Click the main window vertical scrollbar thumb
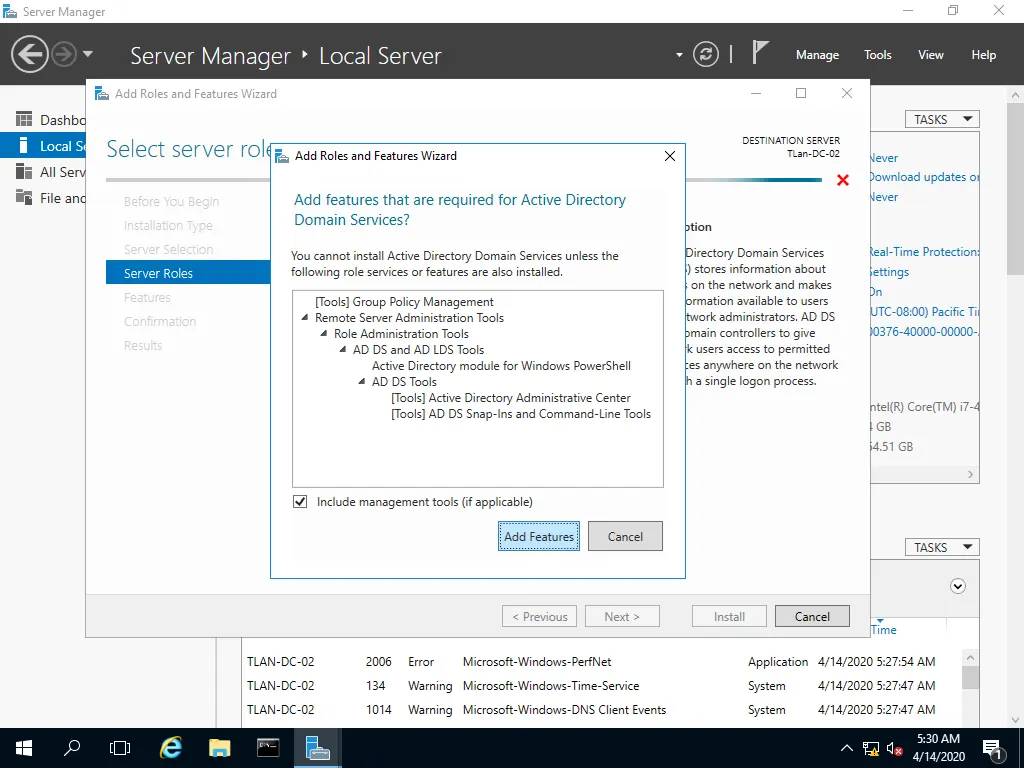 [1016, 189]
